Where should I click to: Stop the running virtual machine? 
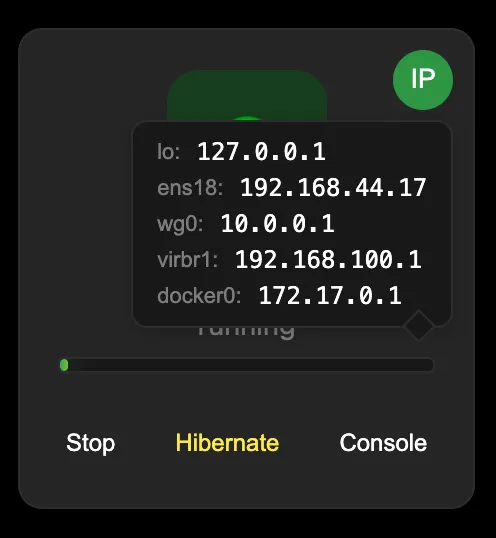click(x=91, y=443)
